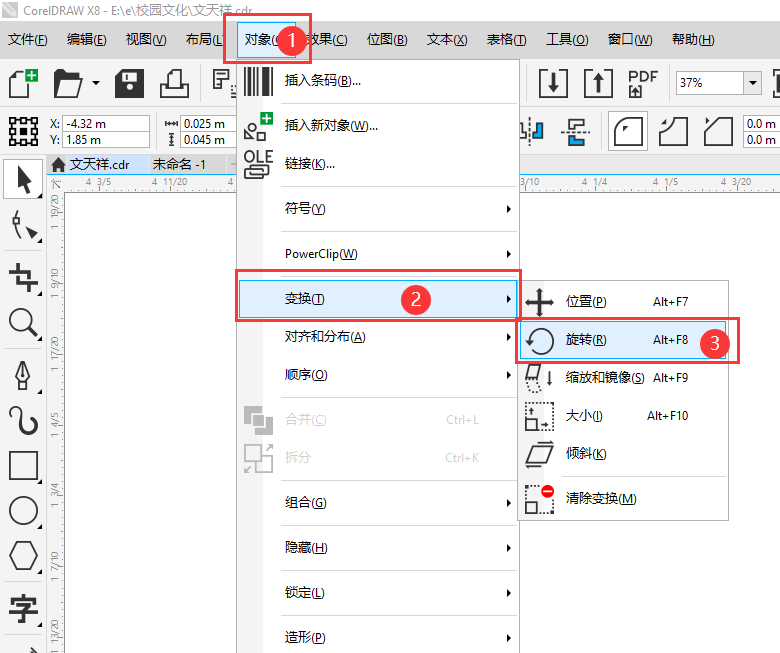Click the mirror vertically icon
This screenshot has width=780, height=653.
click(x=576, y=131)
